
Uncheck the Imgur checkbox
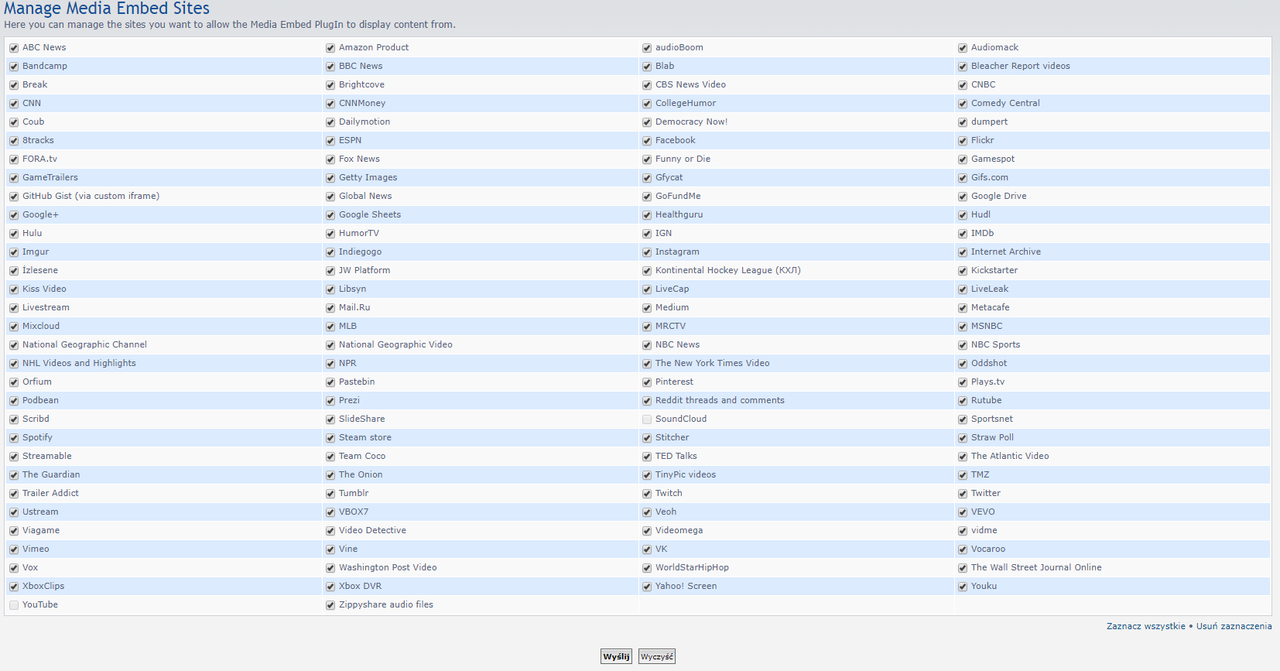(x=14, y=252)
